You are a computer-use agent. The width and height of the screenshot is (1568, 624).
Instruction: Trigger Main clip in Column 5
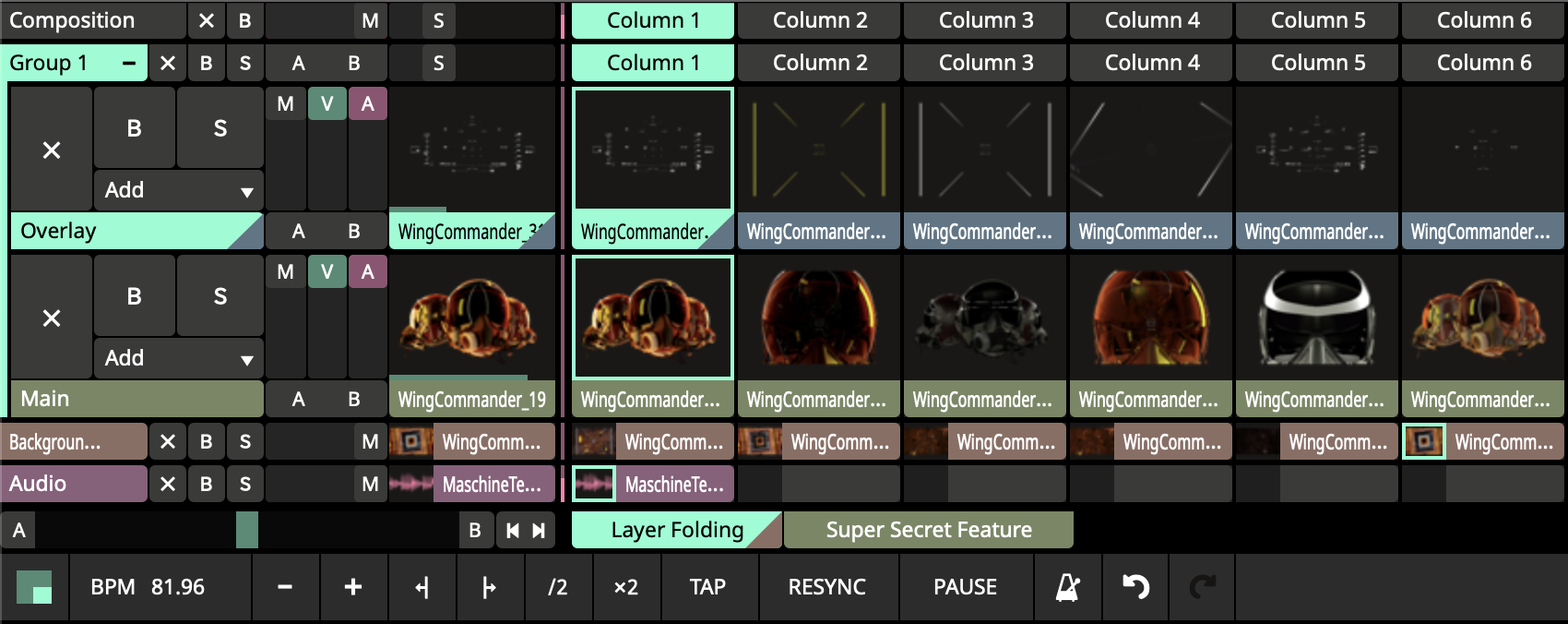click(1317, 318)
